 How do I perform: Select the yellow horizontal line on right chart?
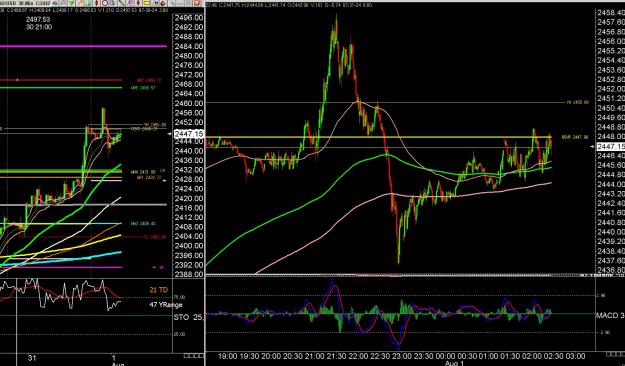click(379, 137)
